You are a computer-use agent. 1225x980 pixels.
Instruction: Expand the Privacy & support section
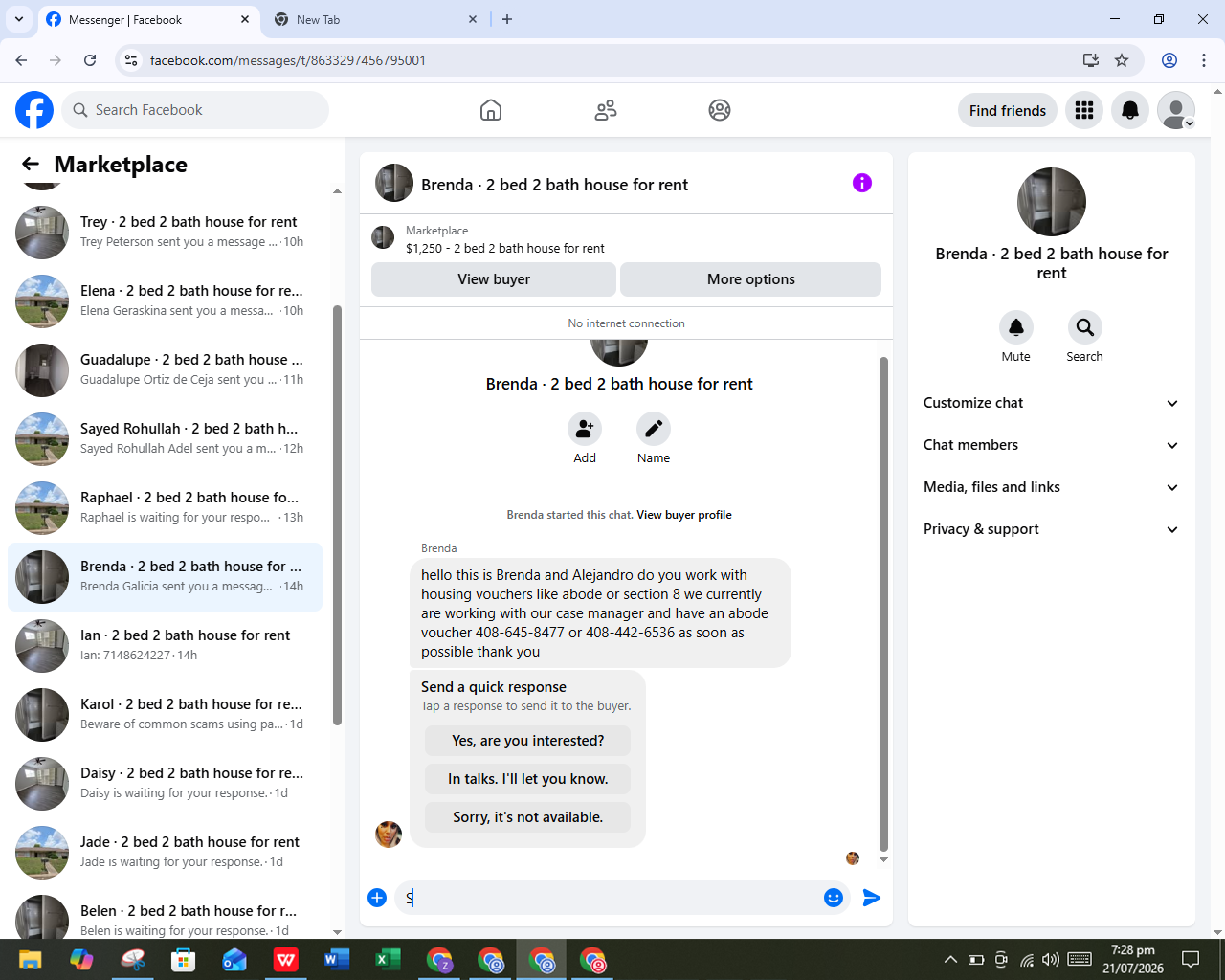(1051, 529)
